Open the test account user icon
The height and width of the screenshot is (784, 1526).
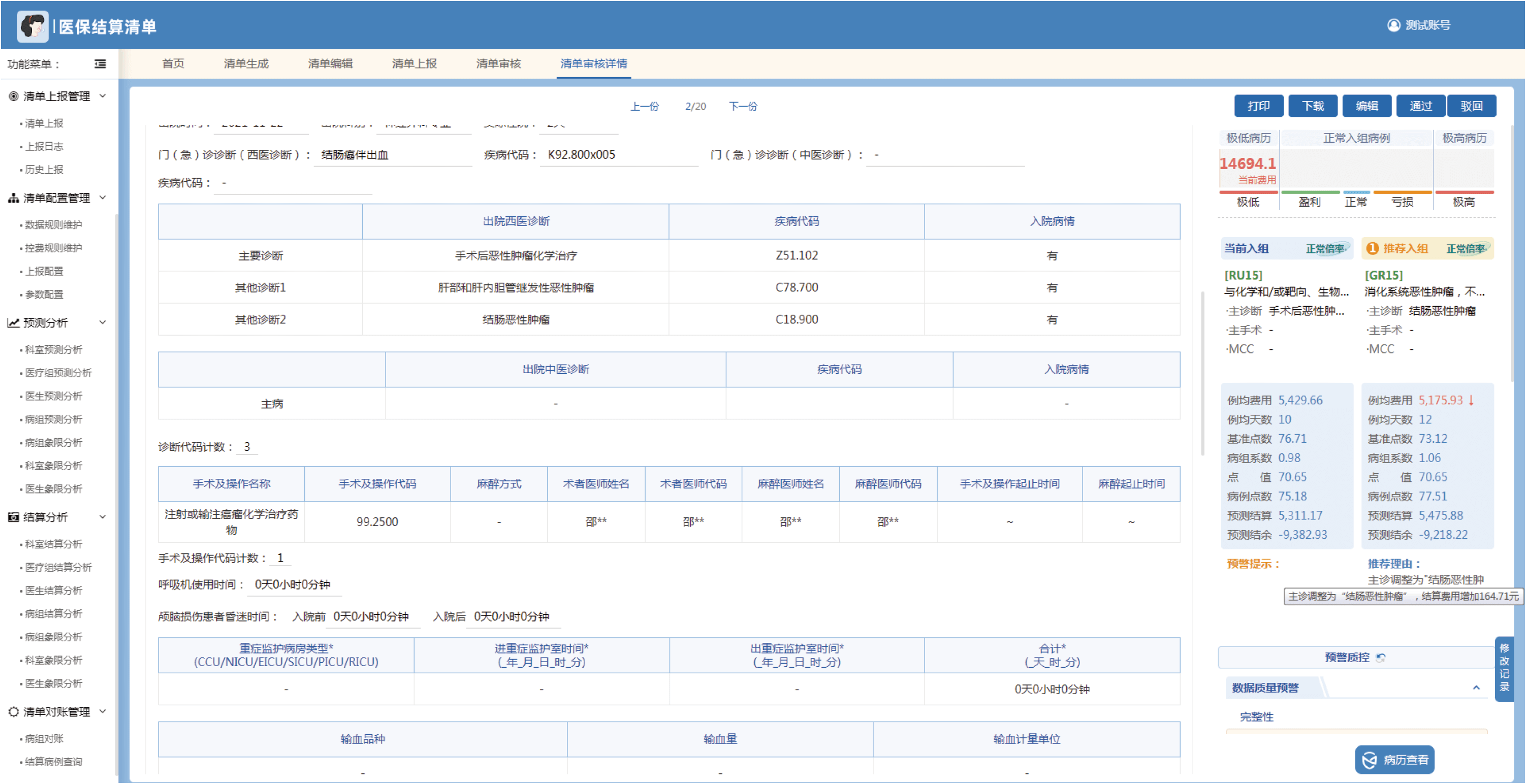1393,25
